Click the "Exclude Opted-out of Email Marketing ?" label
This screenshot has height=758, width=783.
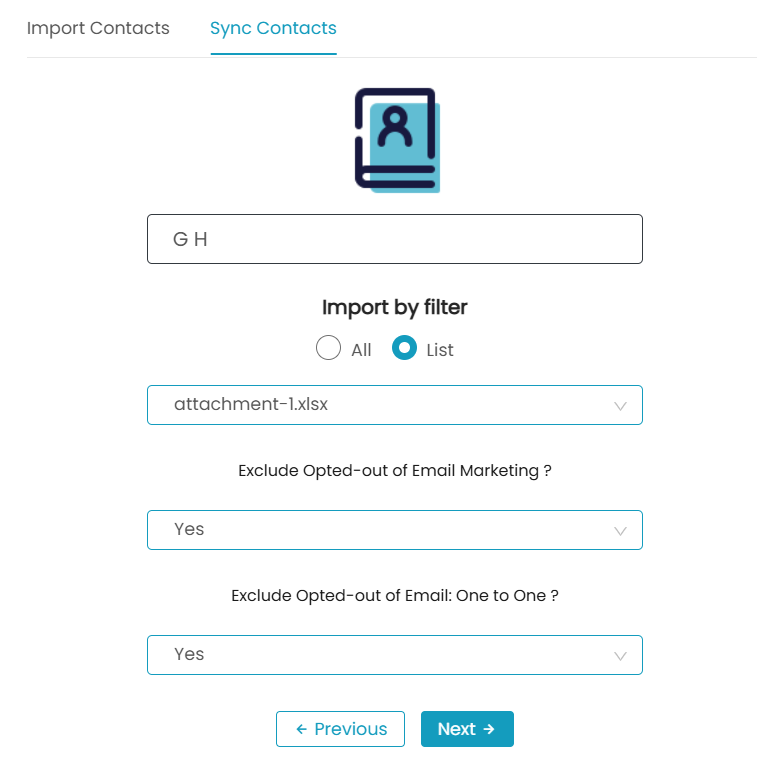[394, 471]
